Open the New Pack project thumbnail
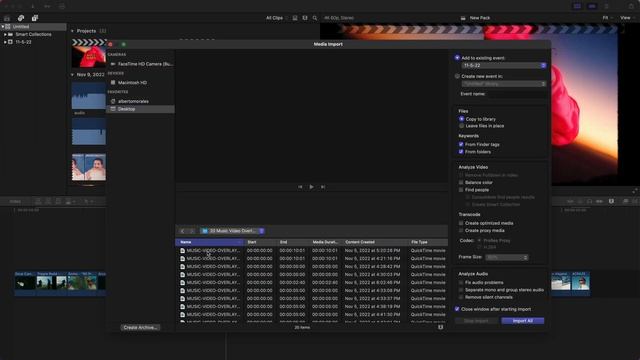 click(x=89, y=53)
